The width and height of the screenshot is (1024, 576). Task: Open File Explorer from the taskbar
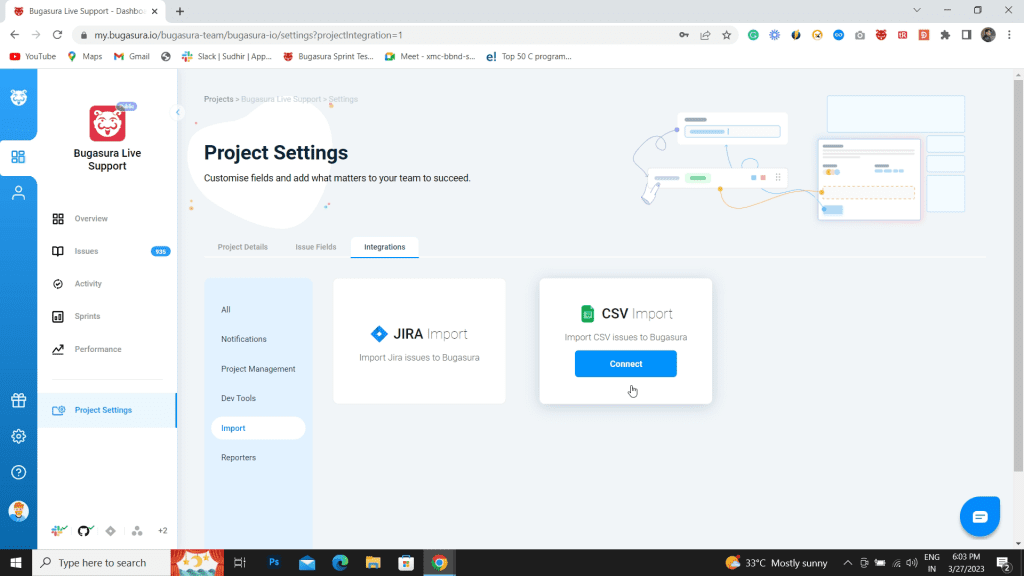373,562
